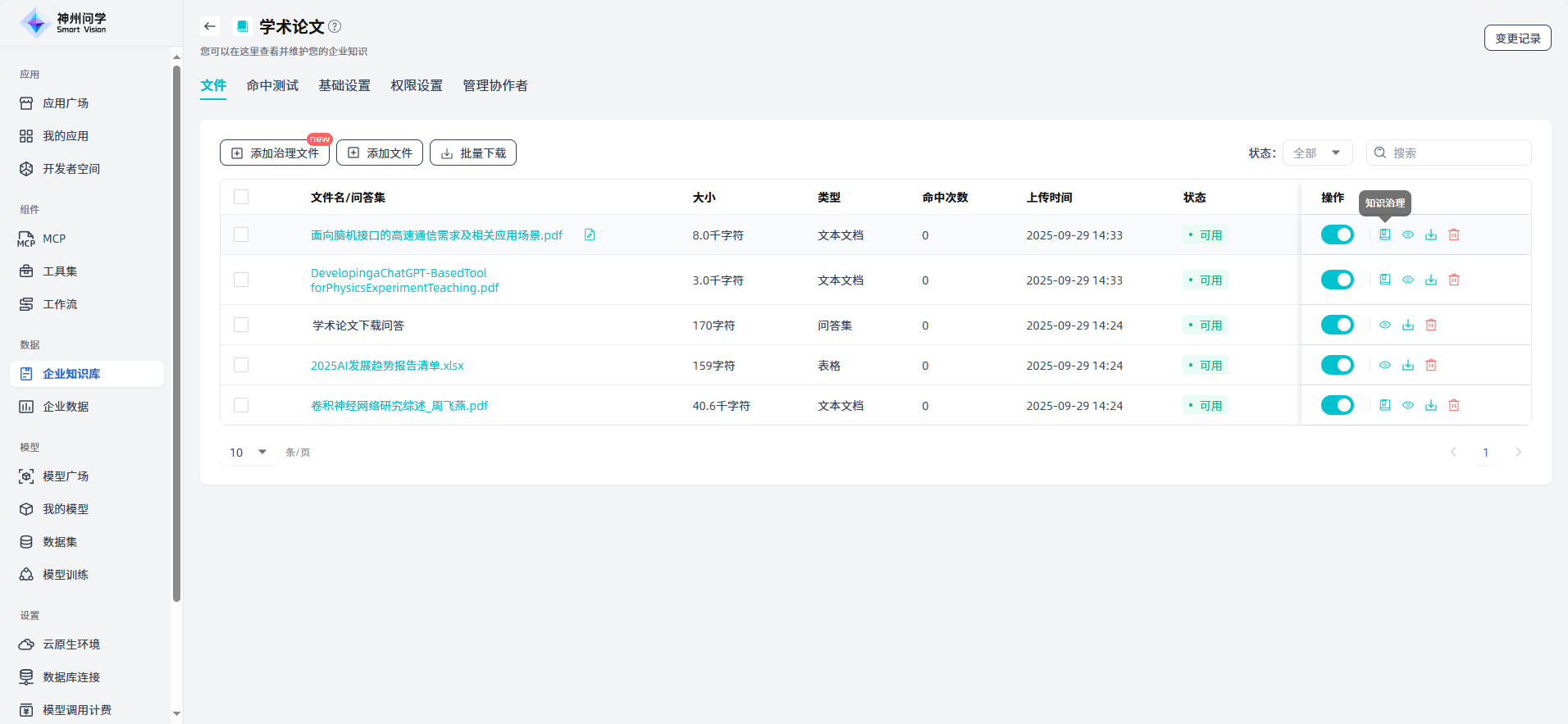Click the help question mark next to 学术论文
The image size is (1568, 724).
[335, 26]
